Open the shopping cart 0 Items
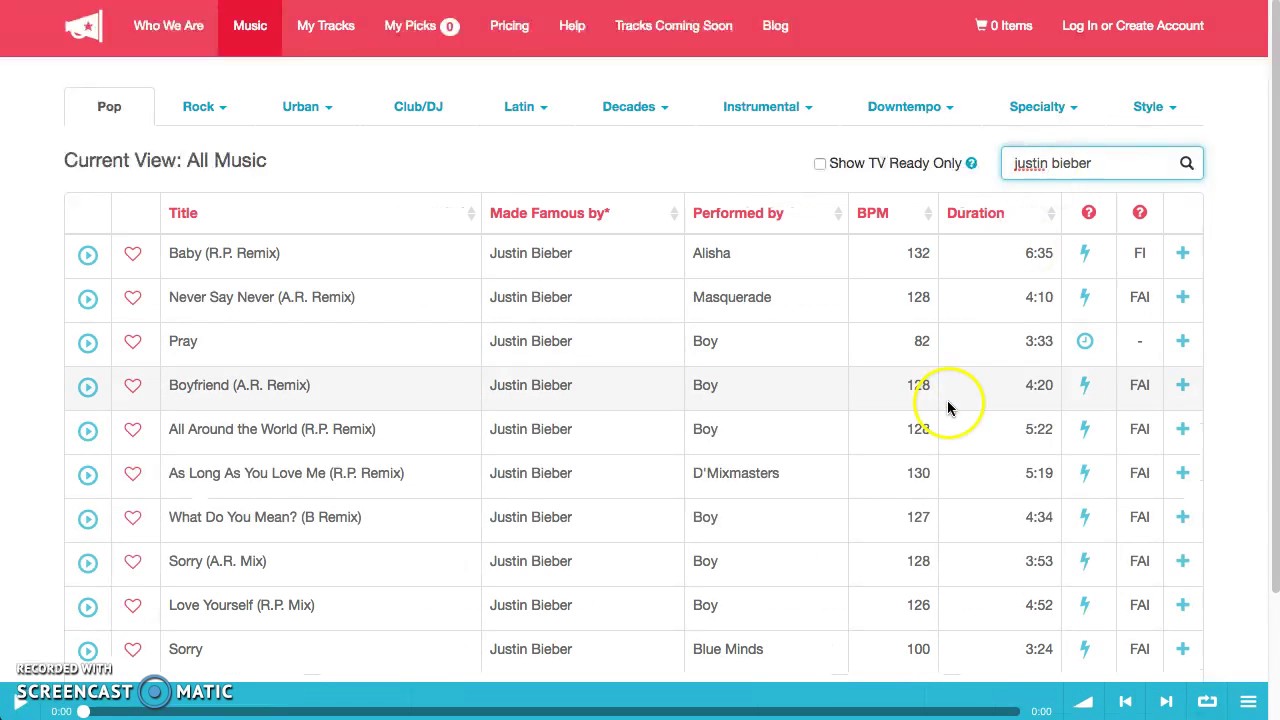 coord(1004,26)
